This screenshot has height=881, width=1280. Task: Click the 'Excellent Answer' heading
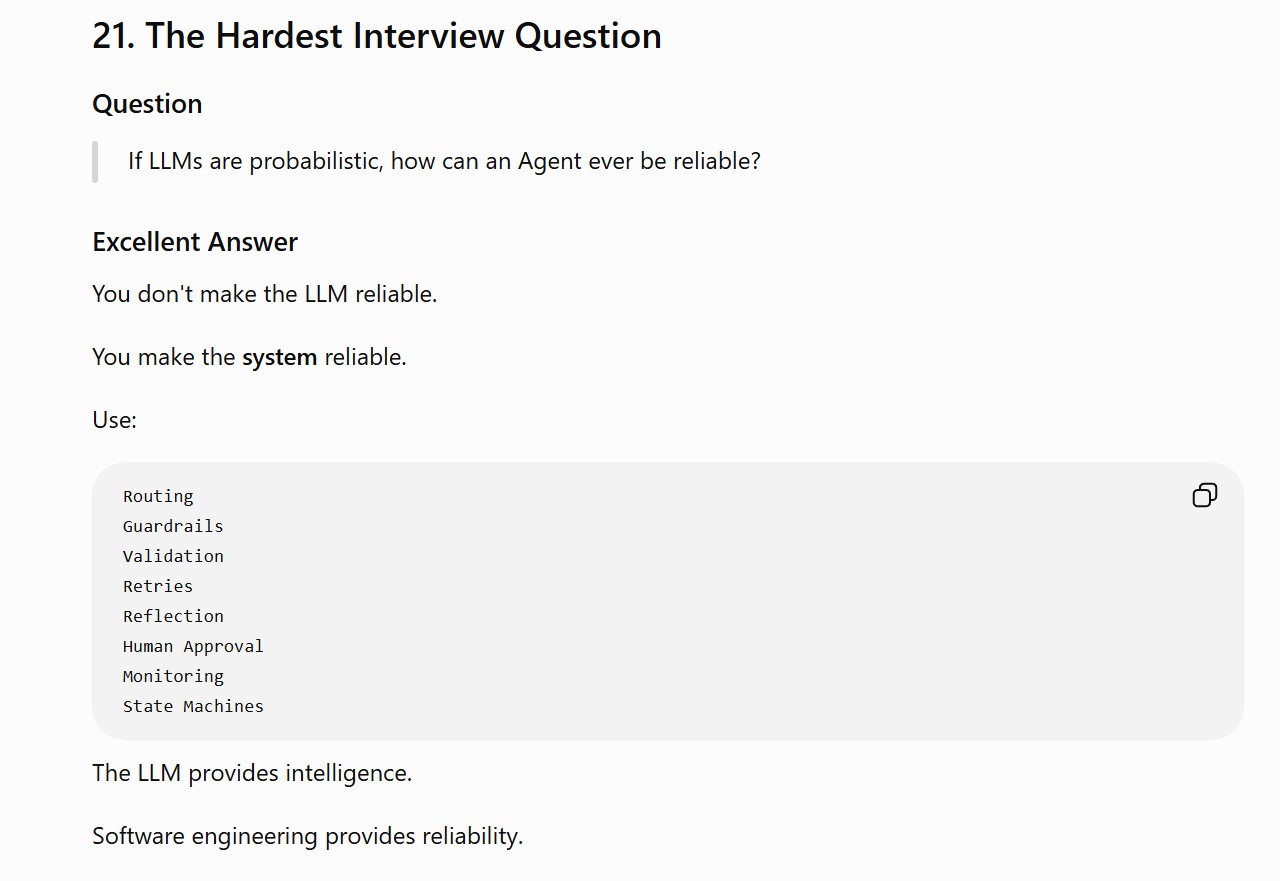tap(195, 242)
